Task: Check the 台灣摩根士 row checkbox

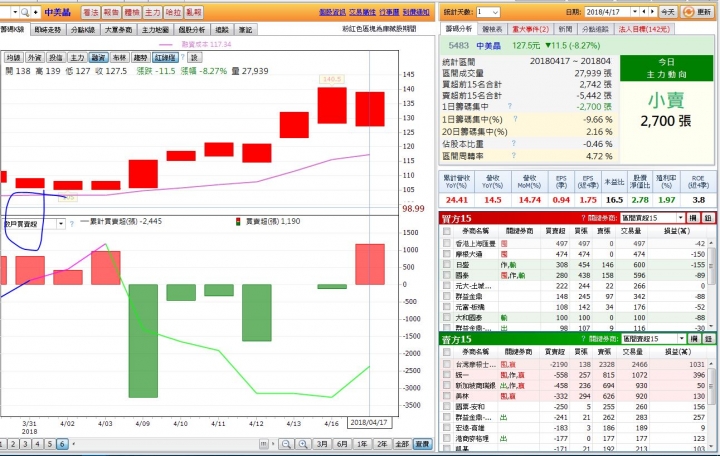Action: [x=446, y=364]
